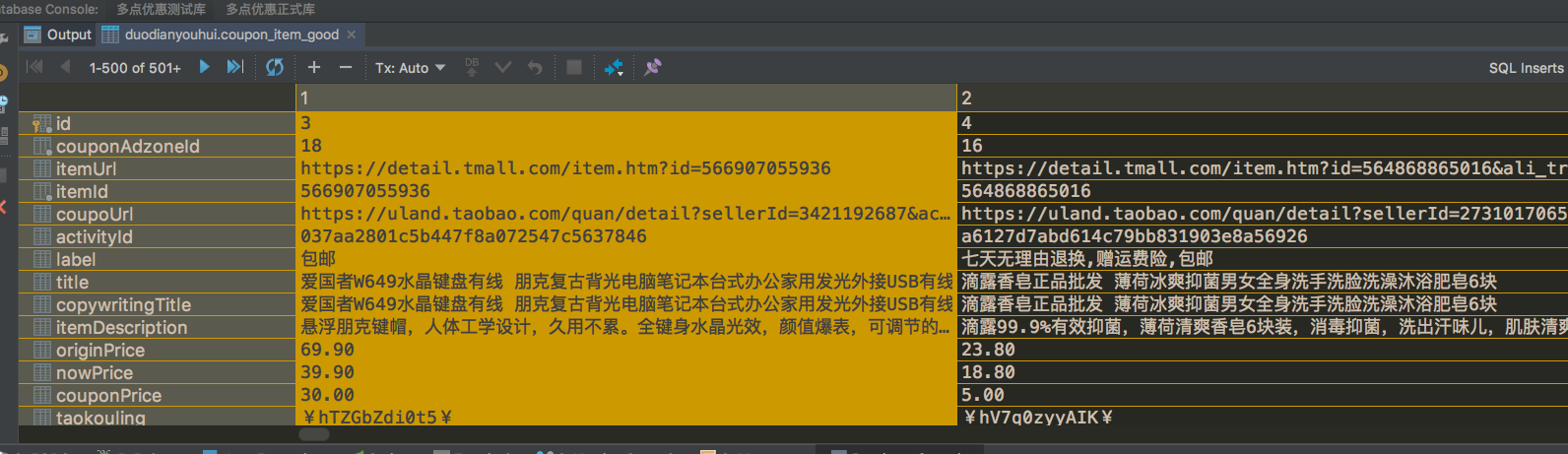Click couponAdzoneId cell value 18
Screen dimensions: 1568x454
tap(626, 146)
